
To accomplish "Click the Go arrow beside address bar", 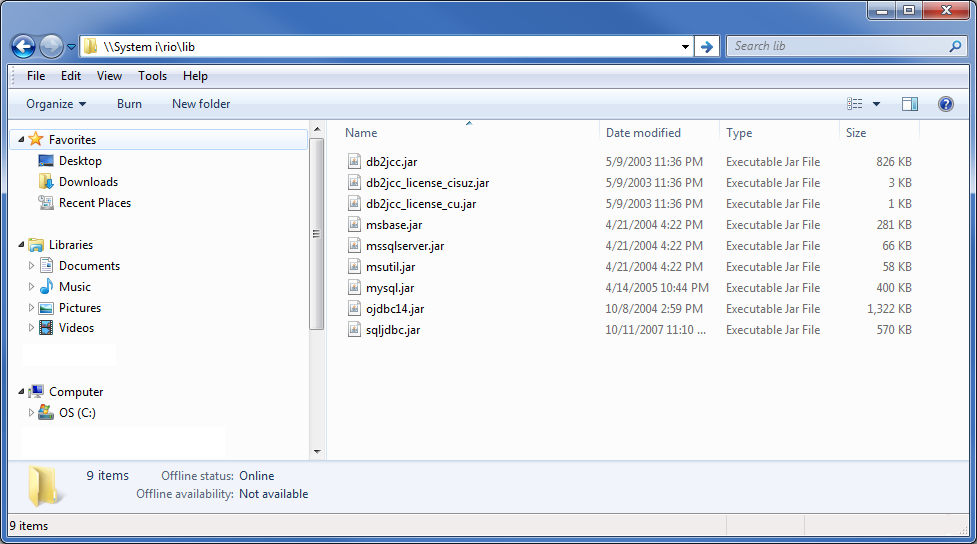I will [707, 46].
